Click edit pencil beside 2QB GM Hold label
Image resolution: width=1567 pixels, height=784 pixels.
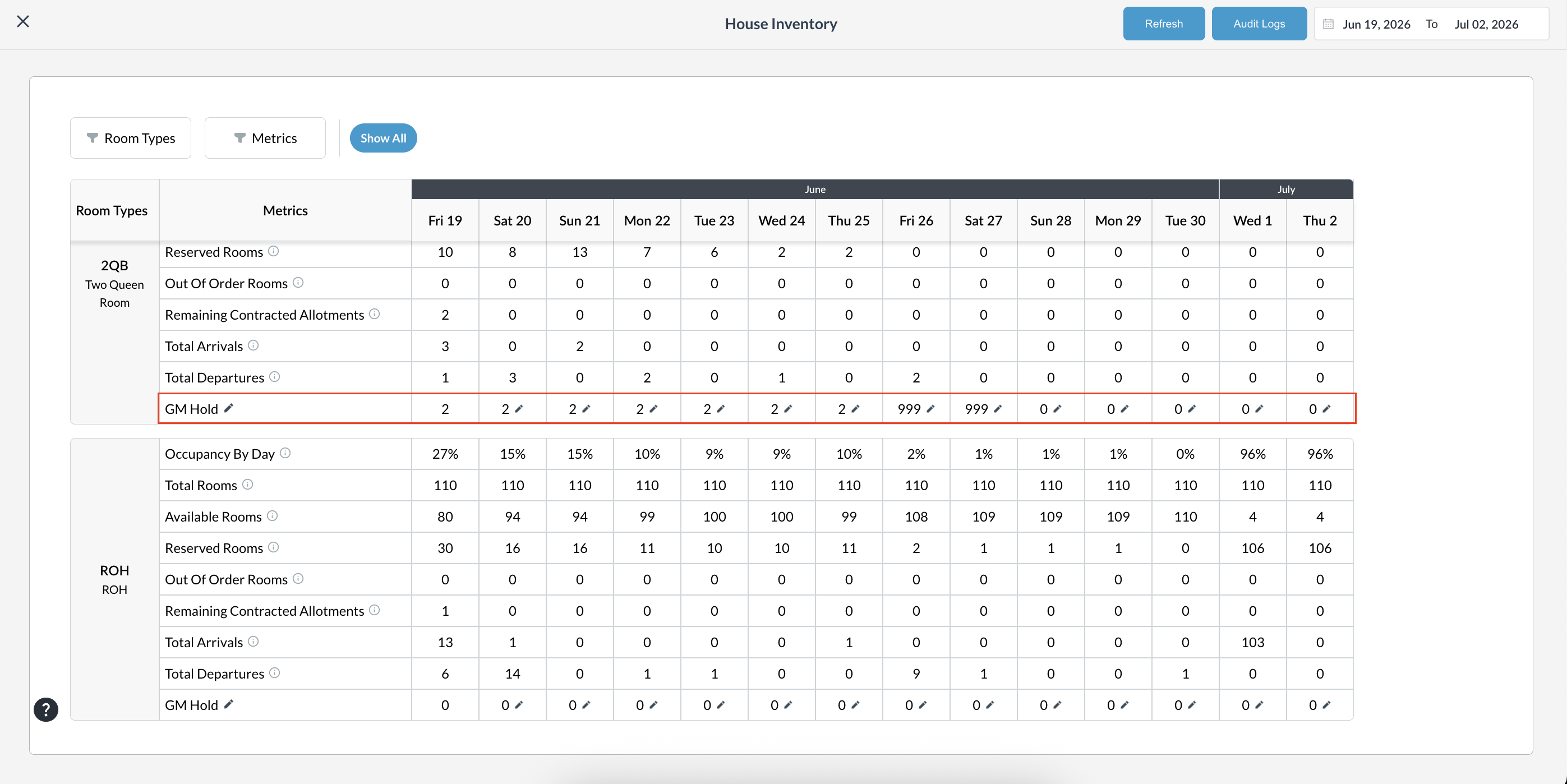(x=229, y=408)
